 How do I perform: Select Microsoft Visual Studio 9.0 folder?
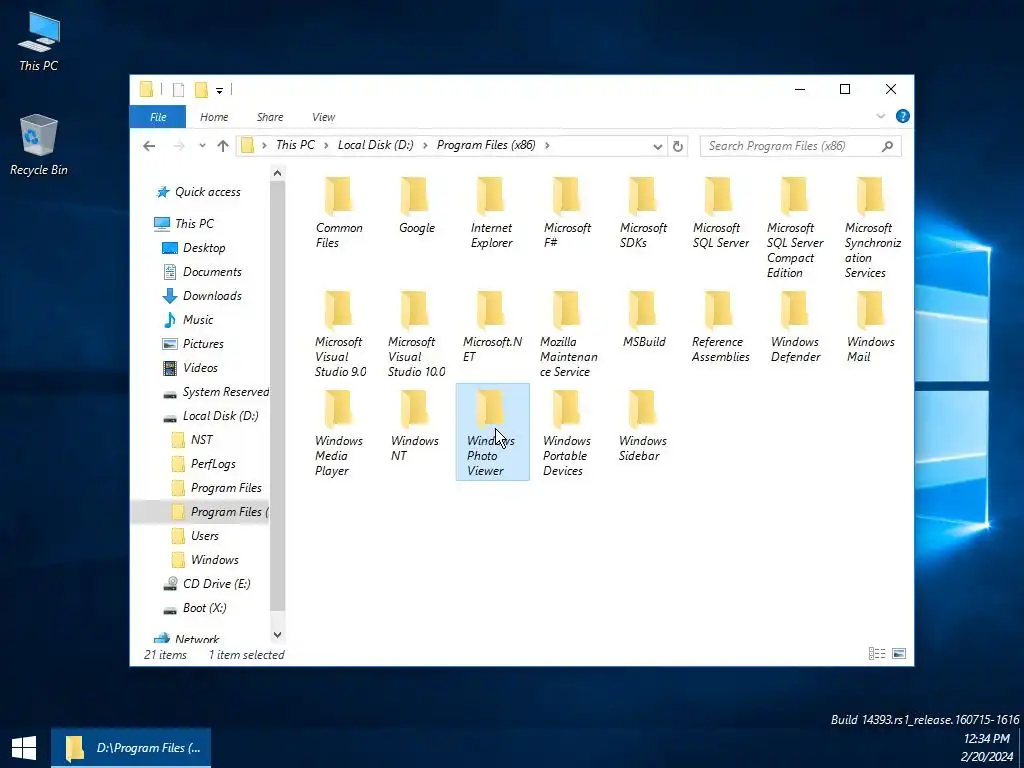click(340, 334)
